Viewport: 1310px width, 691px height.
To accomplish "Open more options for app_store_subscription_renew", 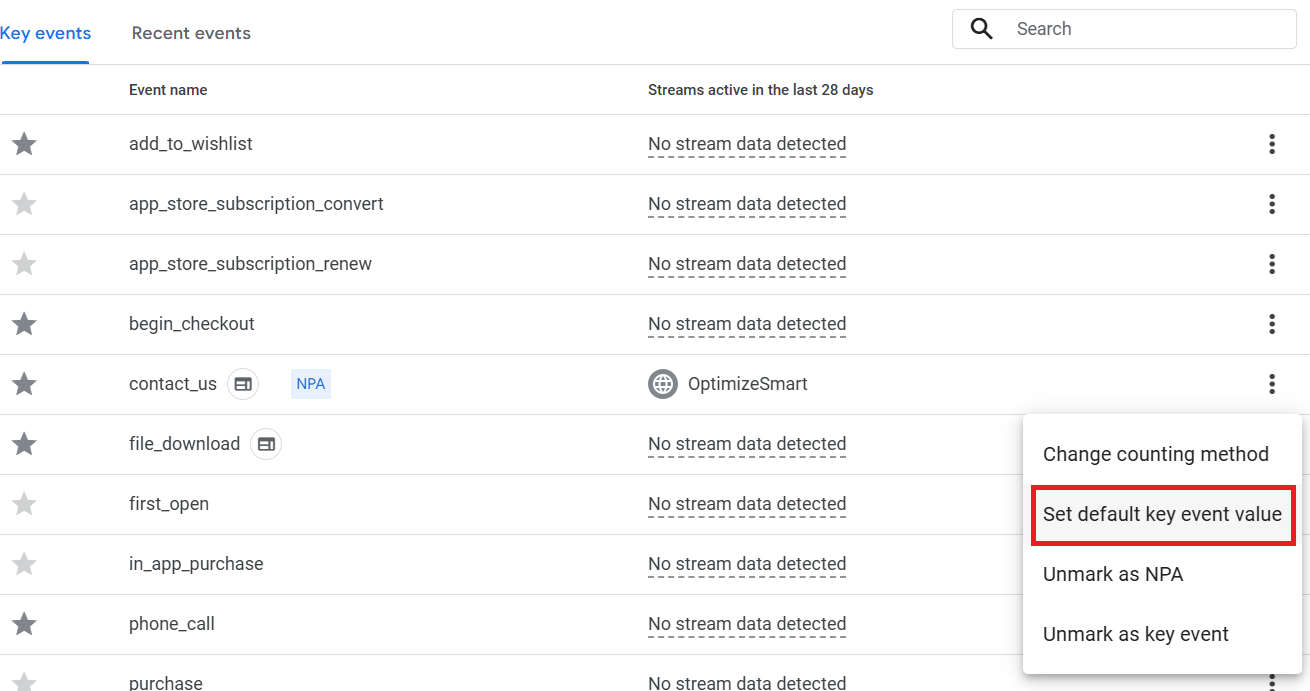I will [1271, 264].
